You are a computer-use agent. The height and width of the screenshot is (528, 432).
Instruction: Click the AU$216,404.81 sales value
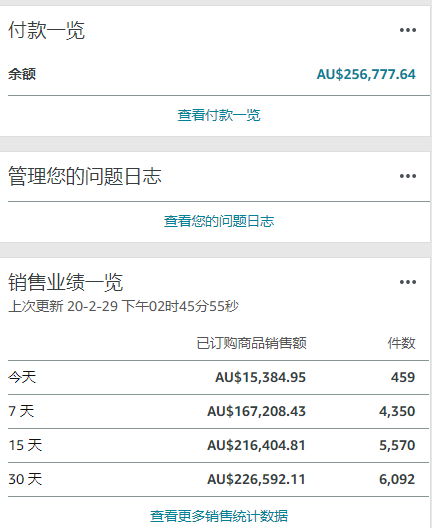pos(256,445)
